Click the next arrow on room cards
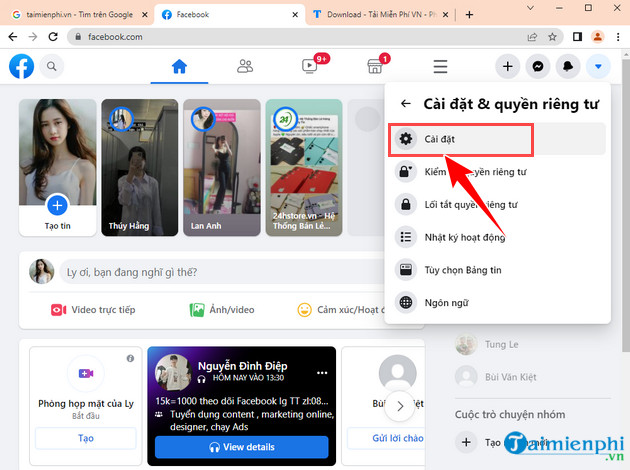The width and height of the screenshot is (630, 470). pyautogui.click(x=399, y=406)
